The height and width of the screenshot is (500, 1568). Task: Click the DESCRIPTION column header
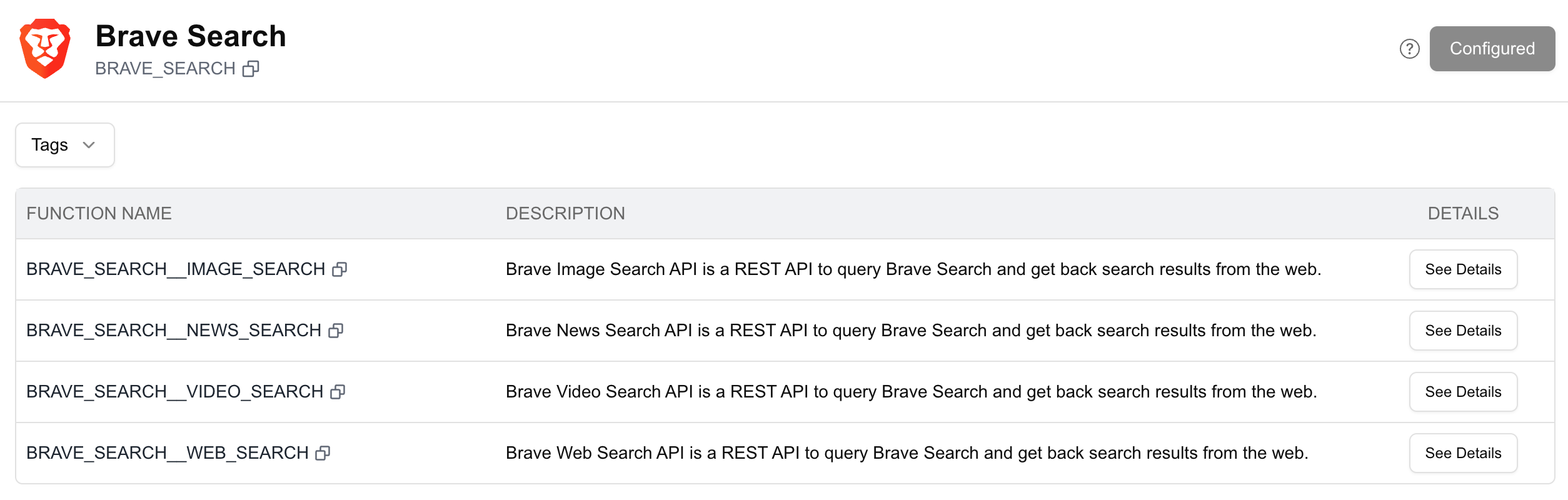point(565,214)
